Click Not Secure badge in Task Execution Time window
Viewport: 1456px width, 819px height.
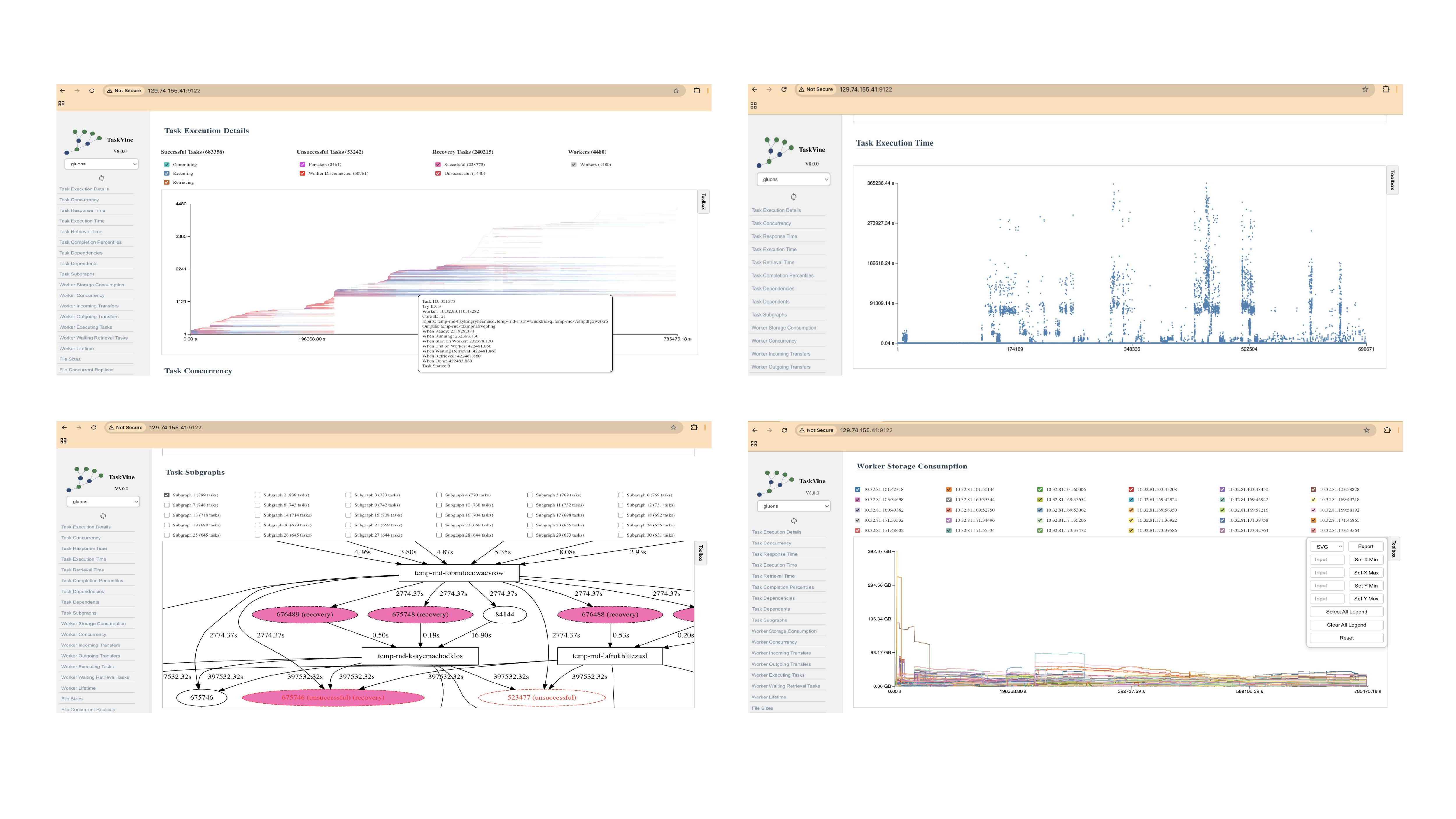pos(815,89)
